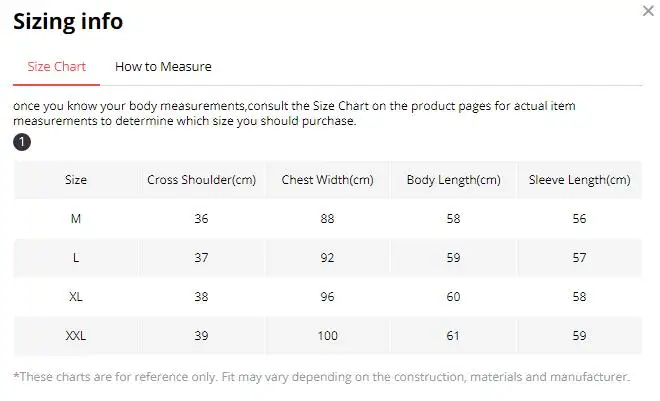Click chest width value 100
The height and width of the screenshot is (401, 660).
click(327, 336)
